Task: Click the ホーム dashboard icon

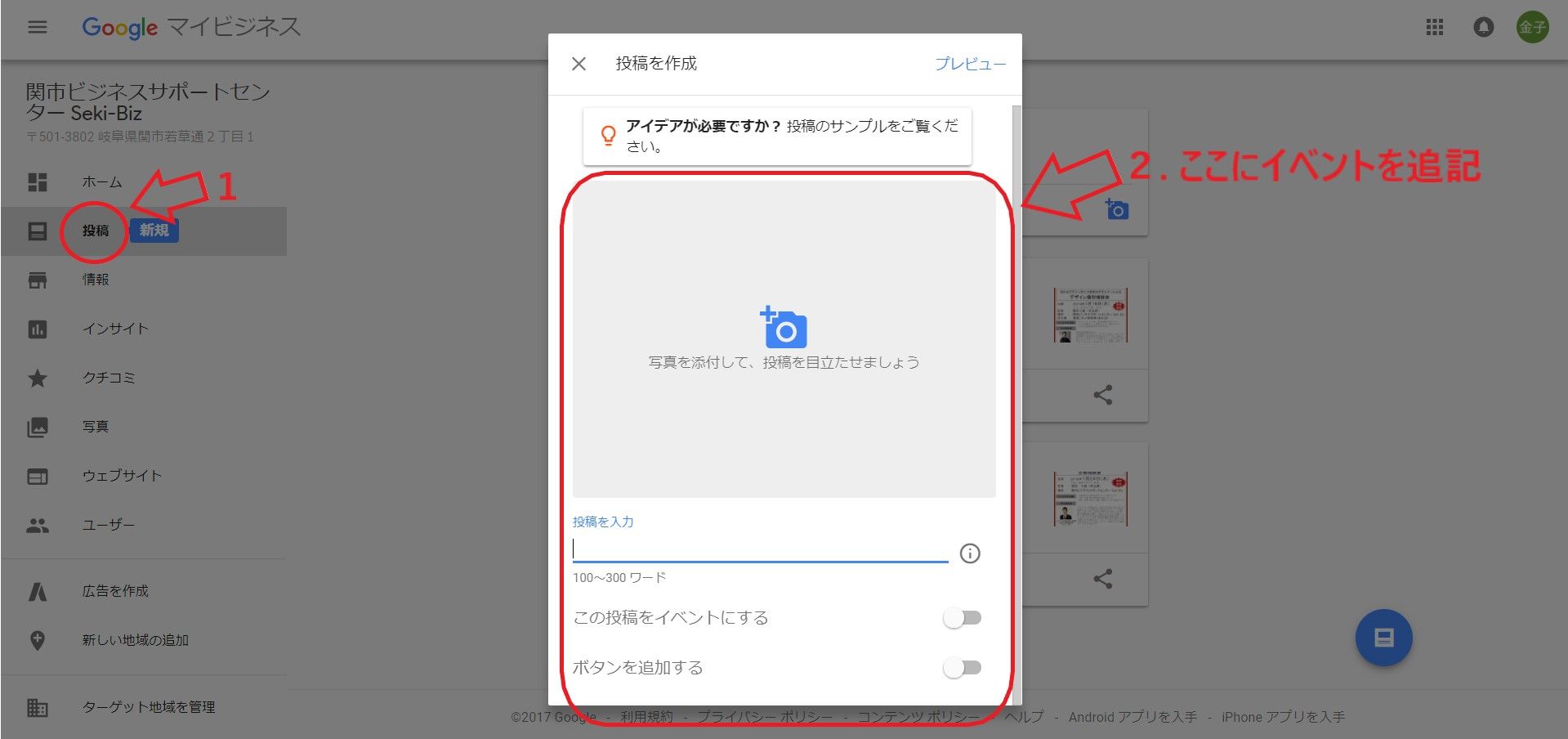Action: (38, 182)
